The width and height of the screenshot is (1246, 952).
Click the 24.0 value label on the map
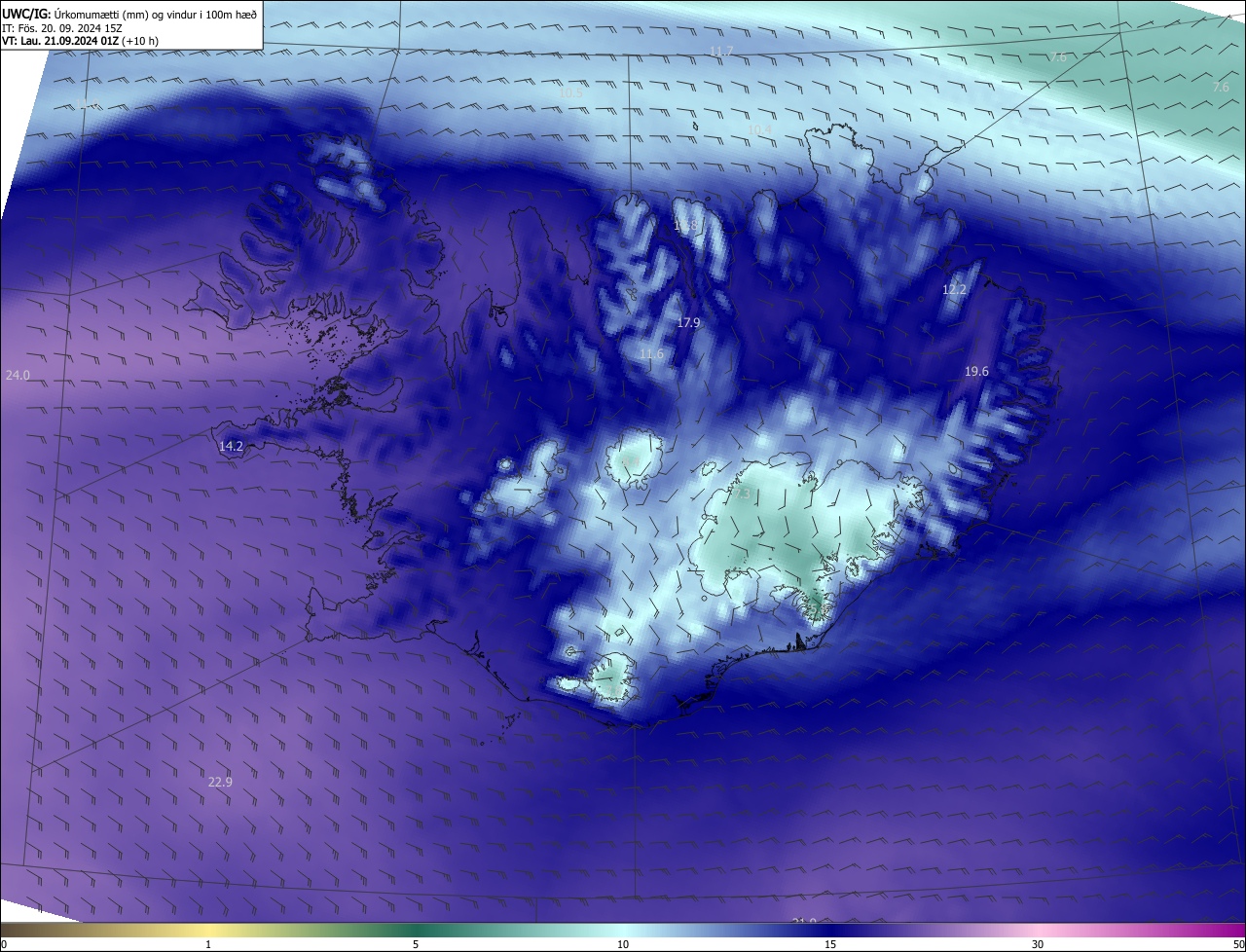click(x=18, y=375)
